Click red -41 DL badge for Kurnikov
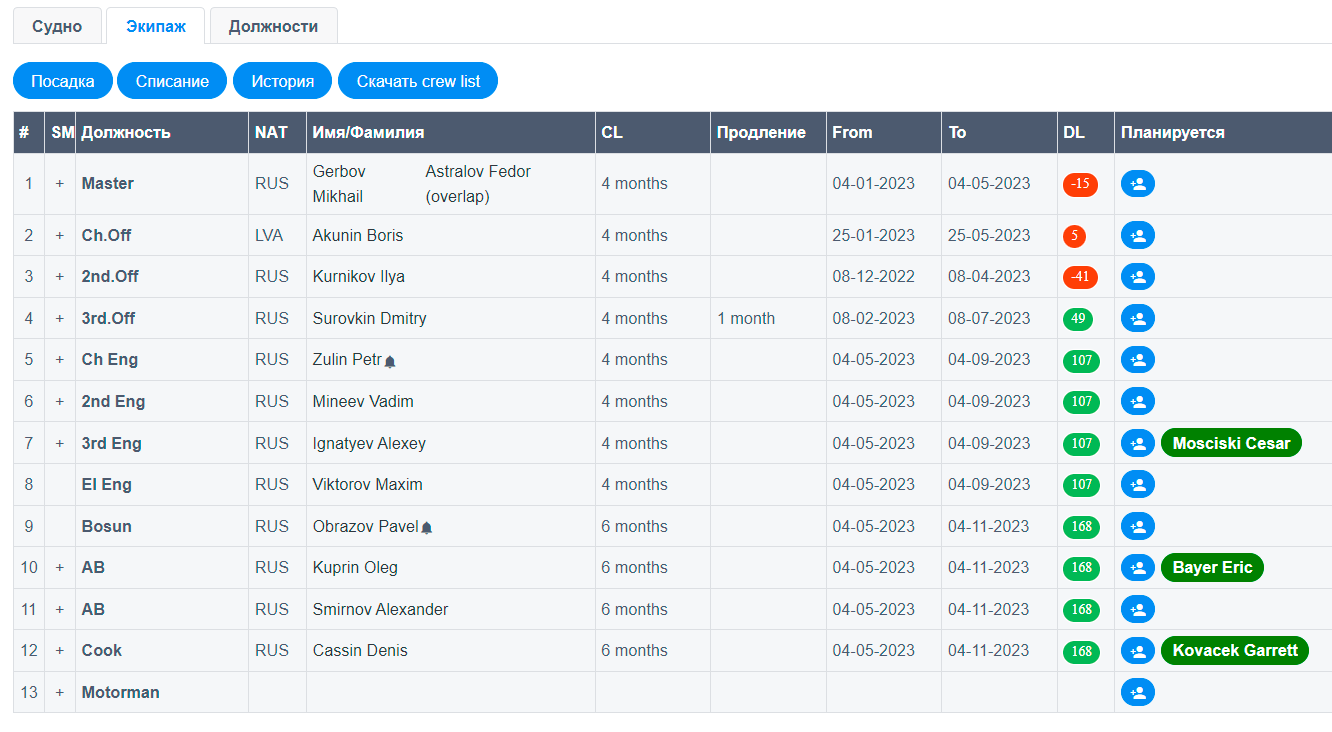The width and height of the screenshot is (1332, 732). pyautogui.click(x=1080, y=277)
